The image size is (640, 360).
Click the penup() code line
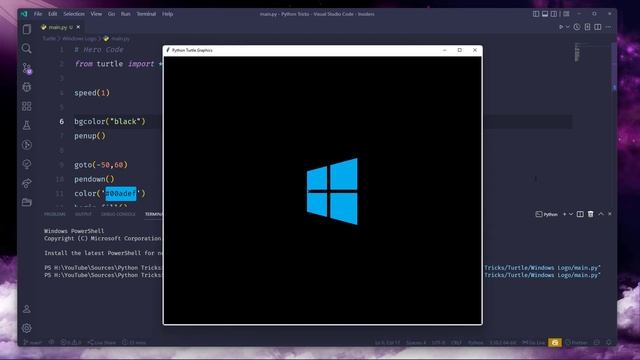pos(90,136)
